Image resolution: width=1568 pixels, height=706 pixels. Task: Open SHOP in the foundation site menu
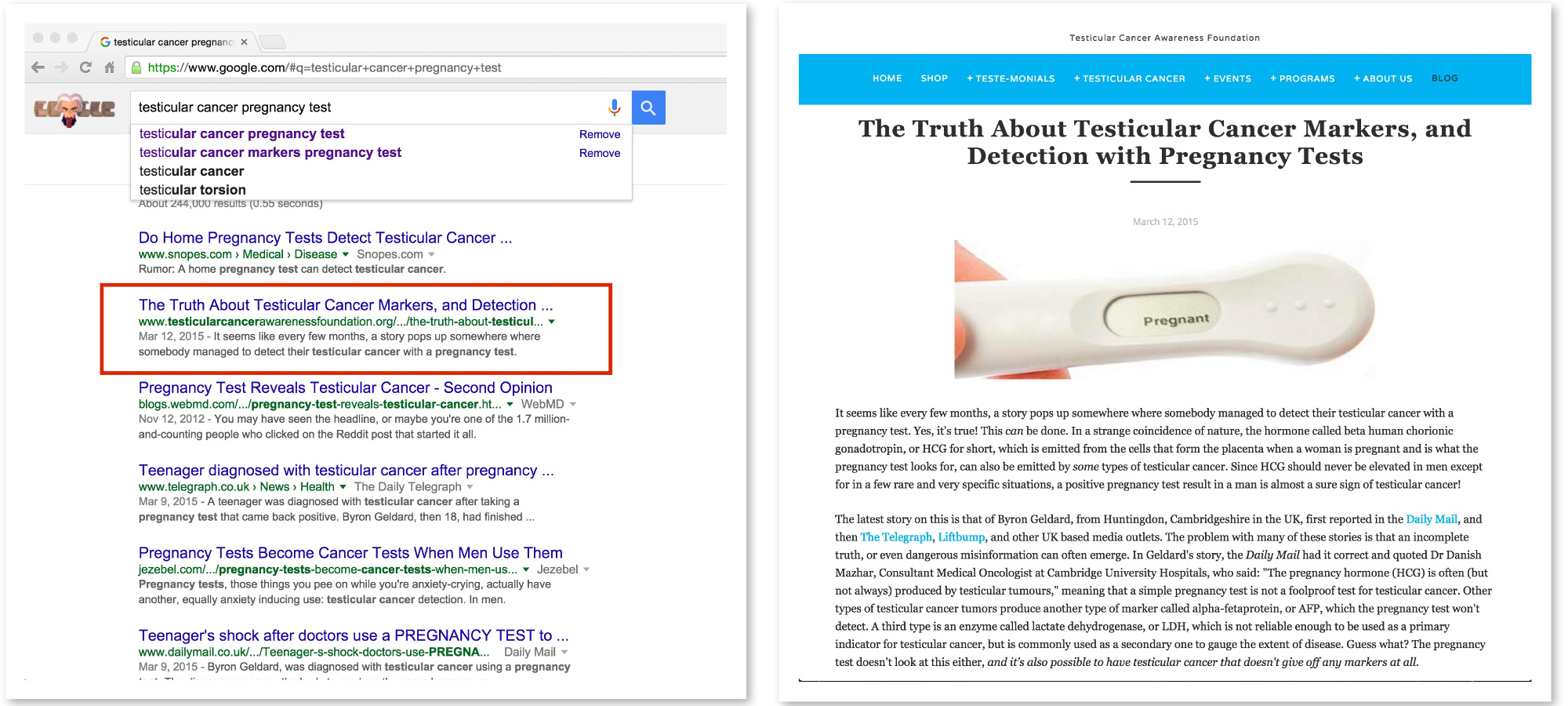point(934,78)
